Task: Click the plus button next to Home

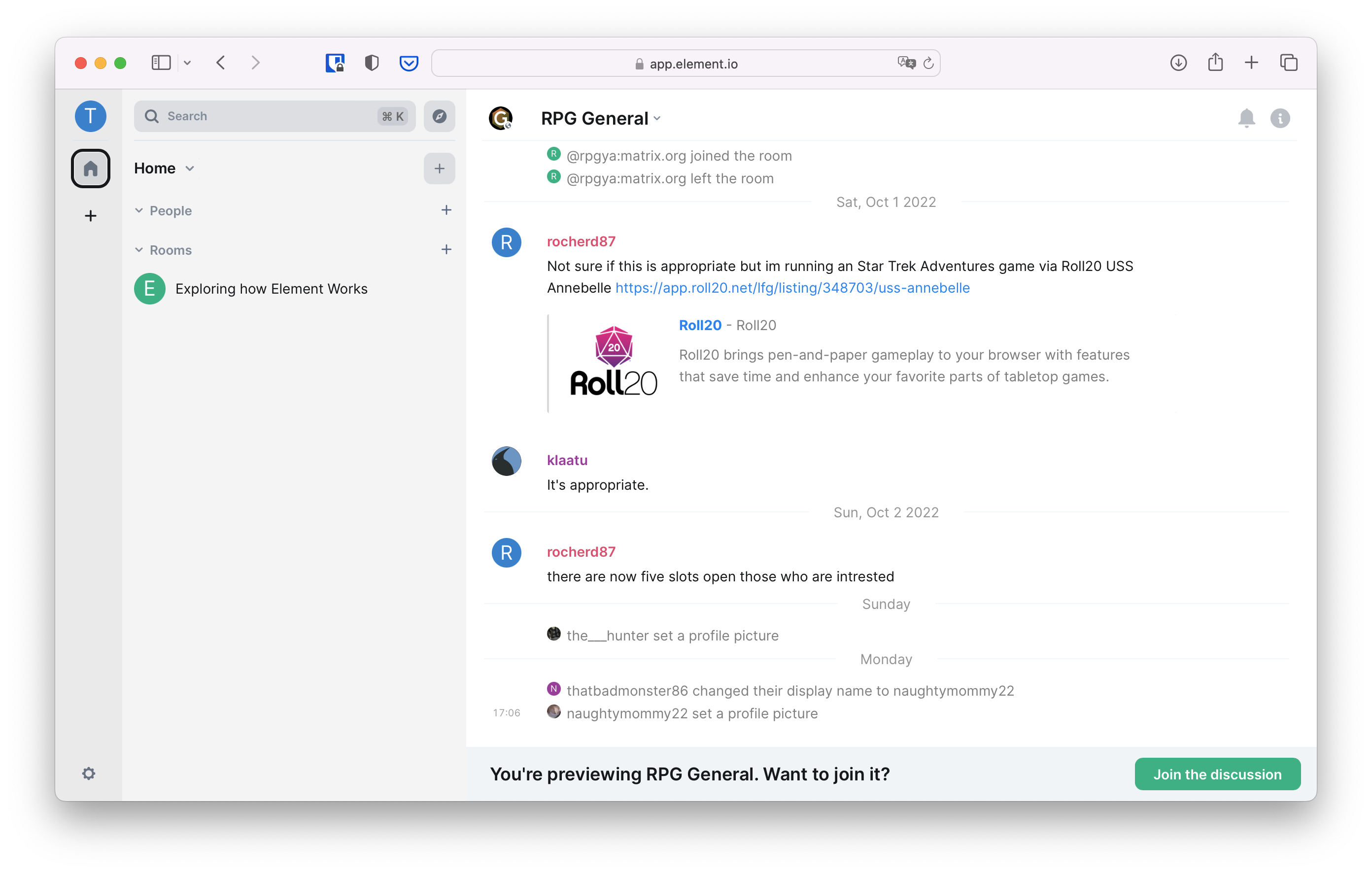Action: [x=439, y=168]
